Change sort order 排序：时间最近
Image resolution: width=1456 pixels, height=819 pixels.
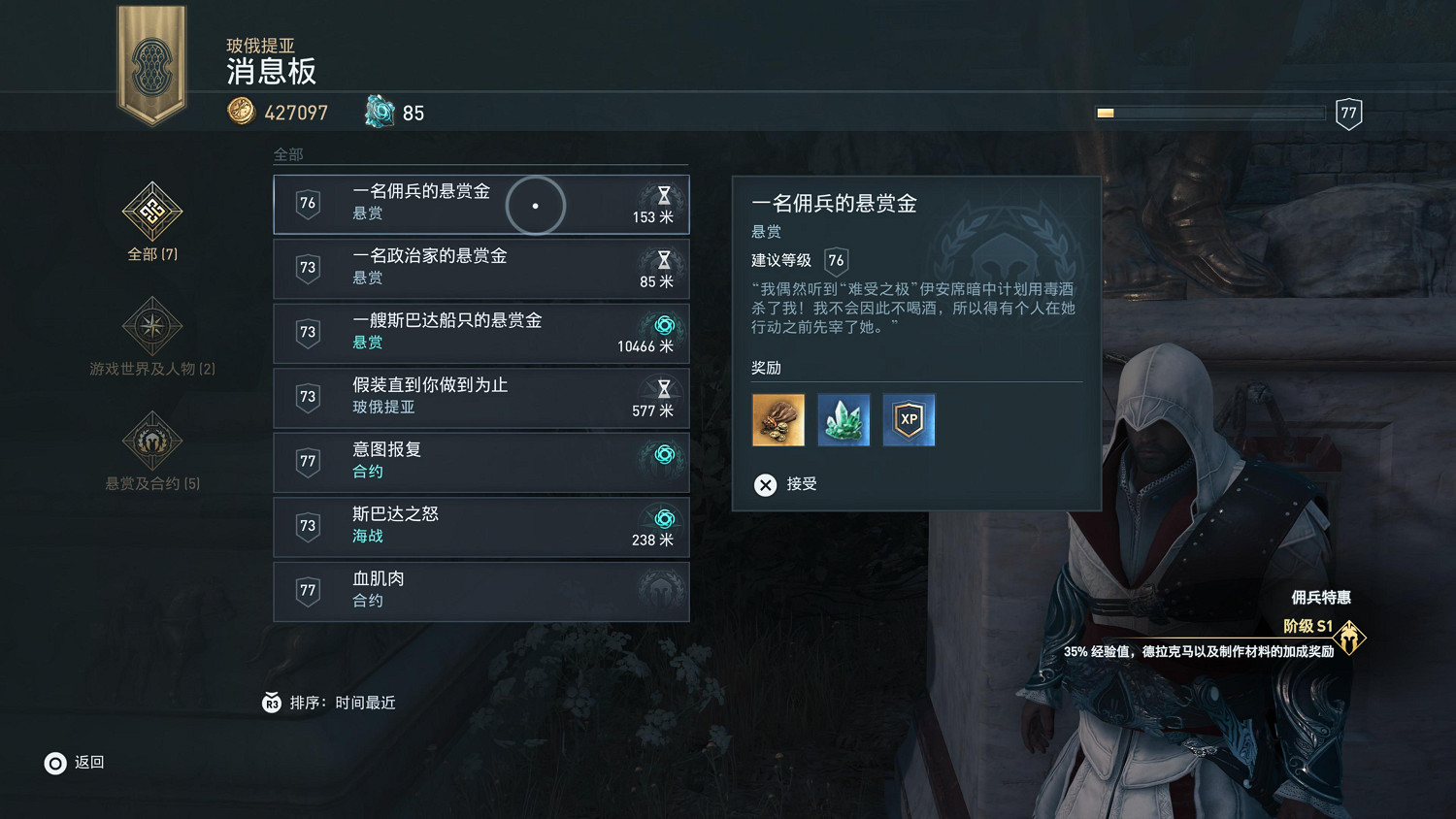329,703
